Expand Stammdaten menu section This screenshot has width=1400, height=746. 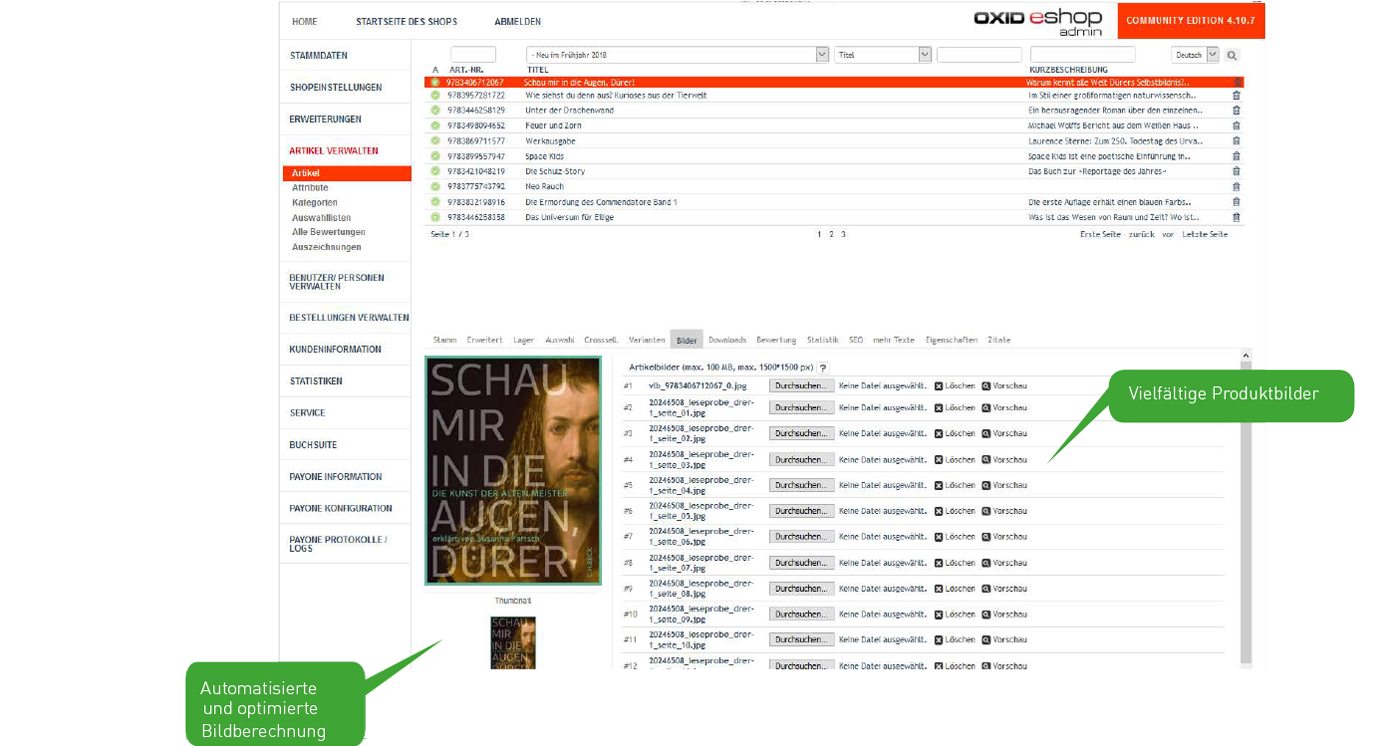click(319, 56)
